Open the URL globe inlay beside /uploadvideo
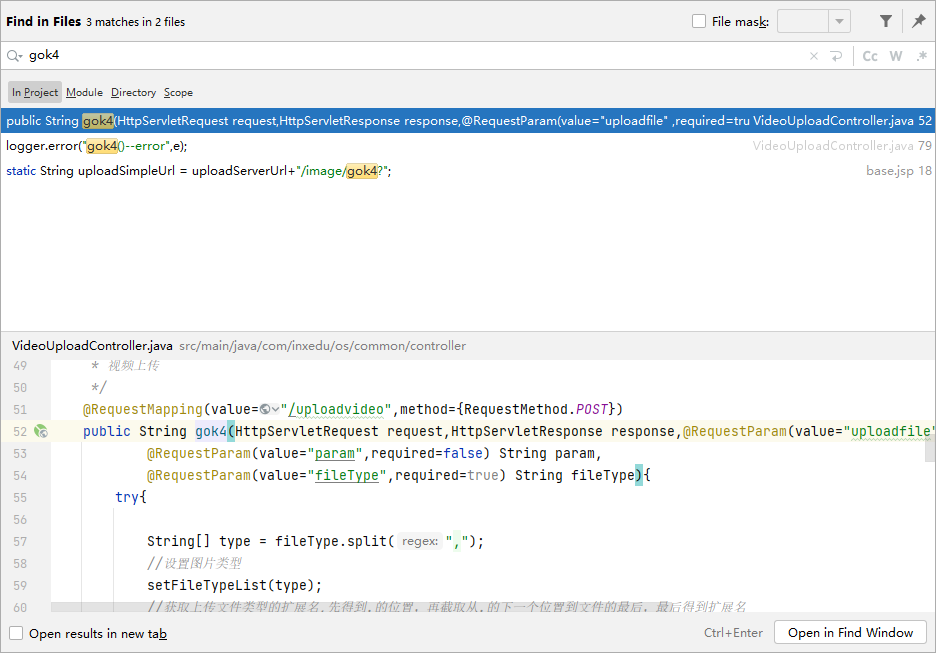The image size is (936, 653). click(x=269, y=409)
